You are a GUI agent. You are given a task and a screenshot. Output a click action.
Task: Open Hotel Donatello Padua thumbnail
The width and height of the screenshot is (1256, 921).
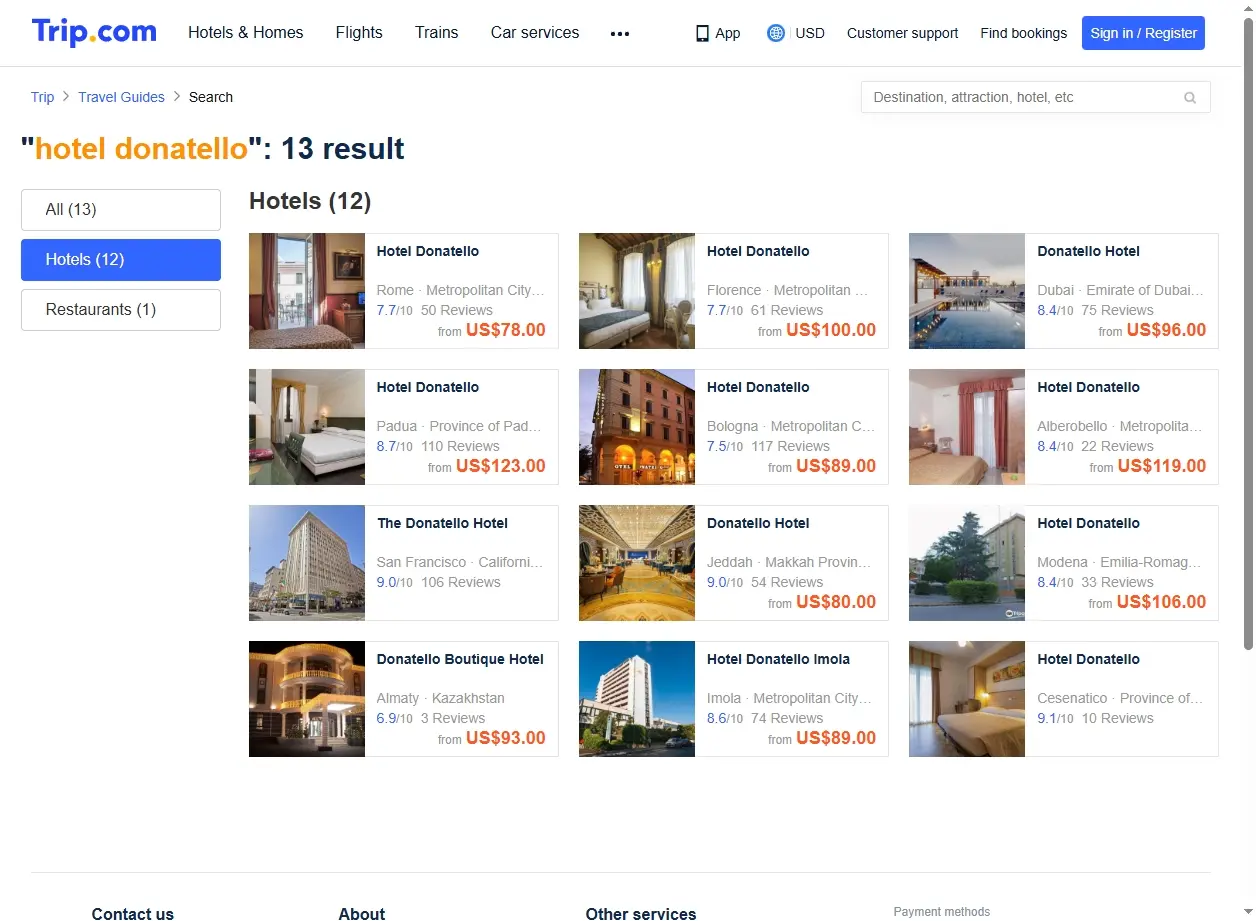click(307, 427)
